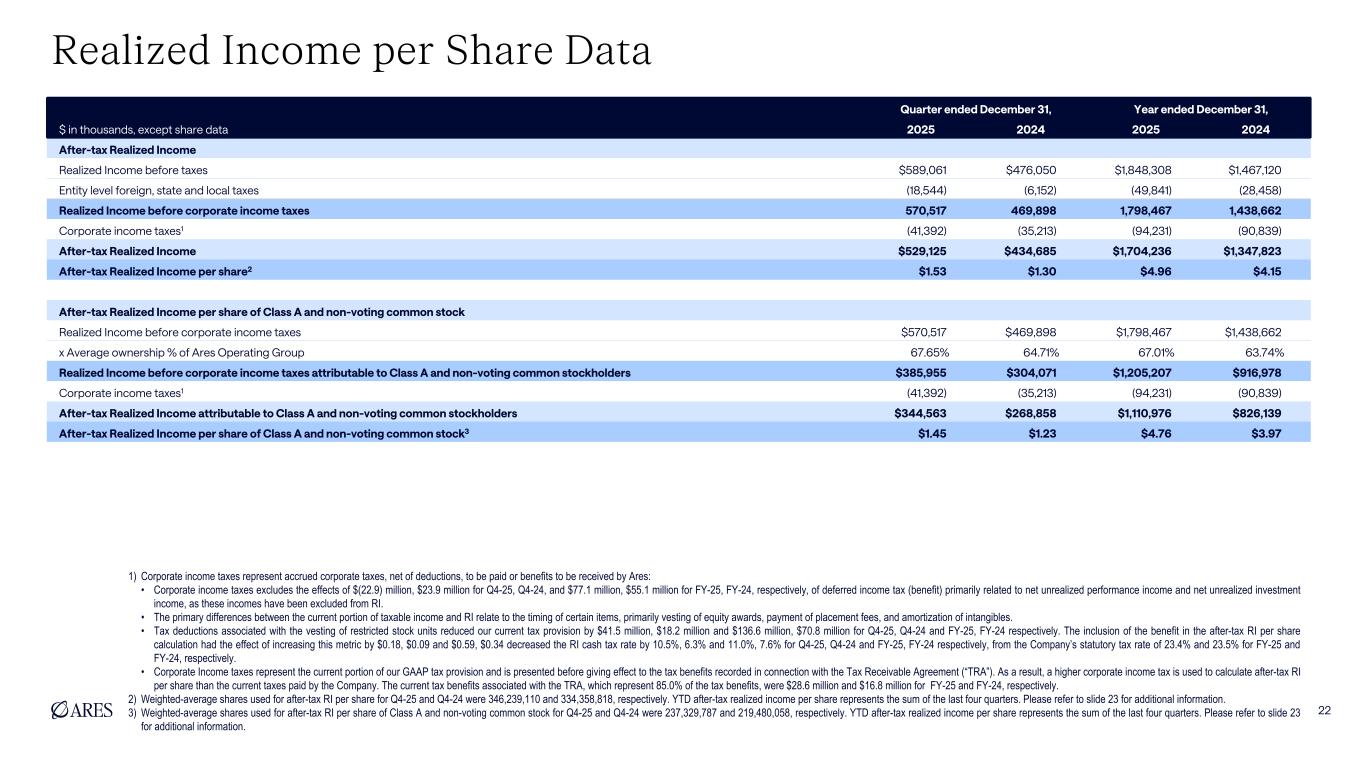The image size is (1365, 768).
Task: Click the Realized Income per Share Data title
Action: [351, 51]
